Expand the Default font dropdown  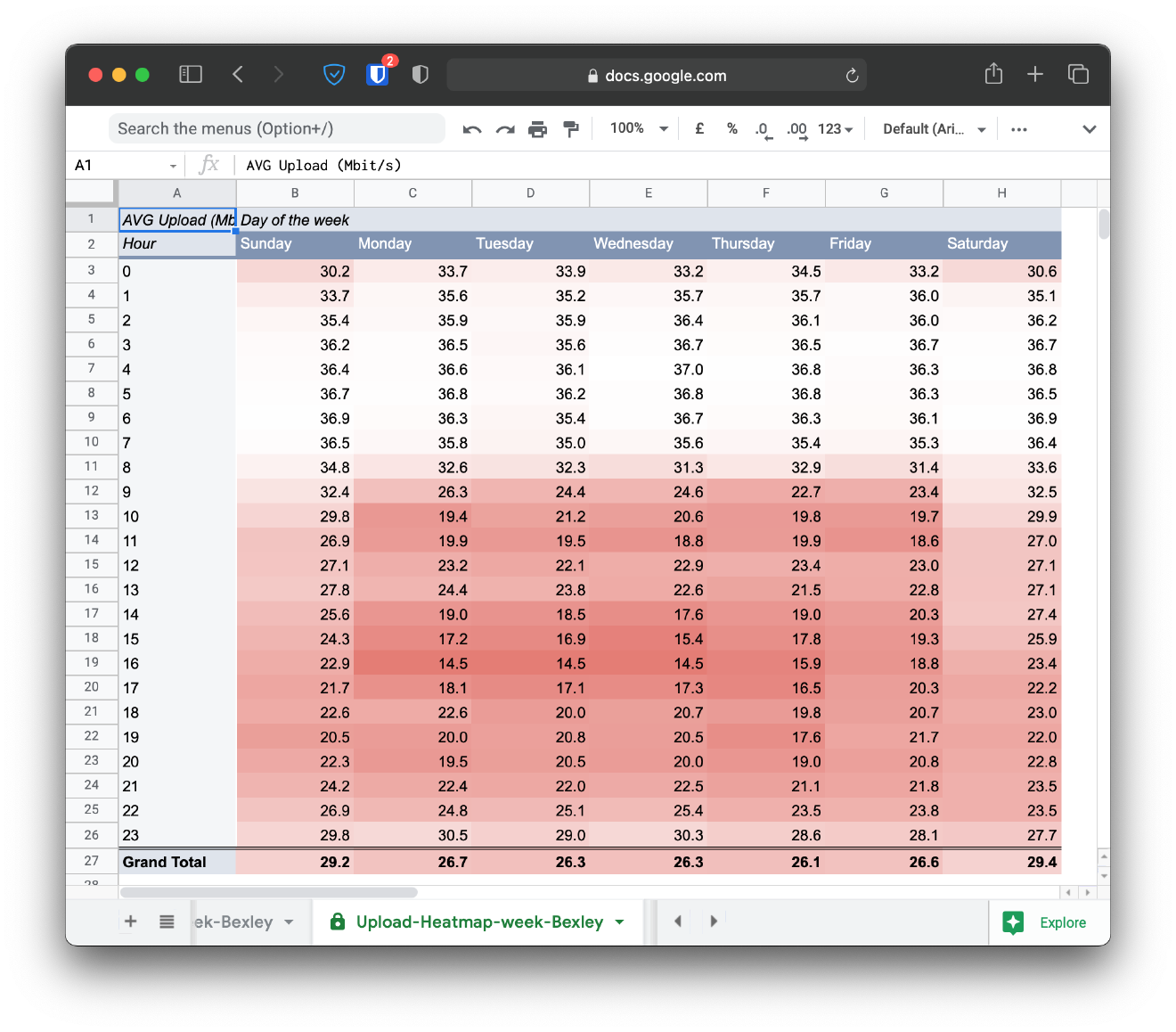[x=934, y=128]
